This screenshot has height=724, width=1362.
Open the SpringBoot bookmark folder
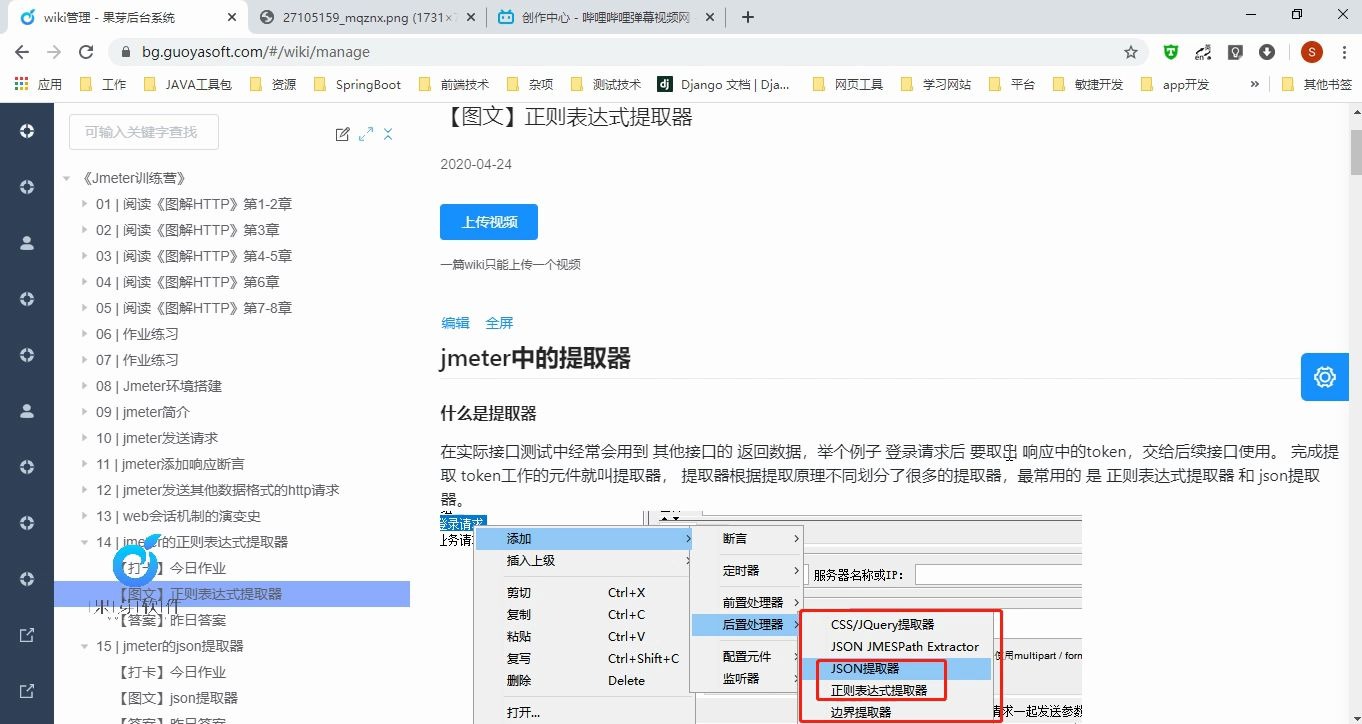pyautogui.click(x=357, y=84)
